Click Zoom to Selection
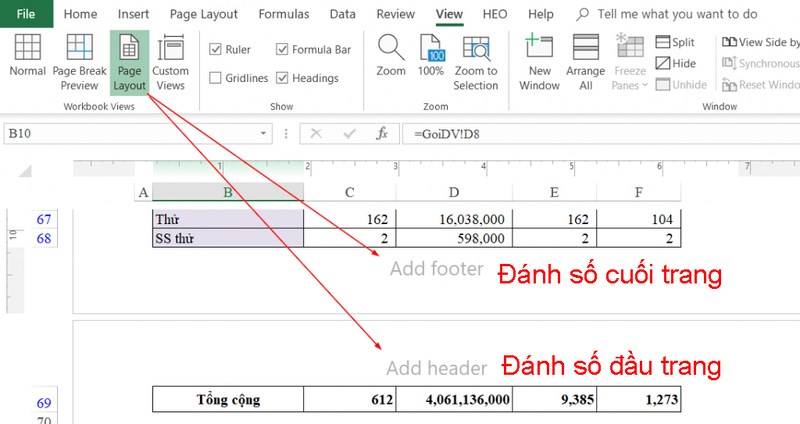This screenshot has width=800, height=424. click(476, 62)
